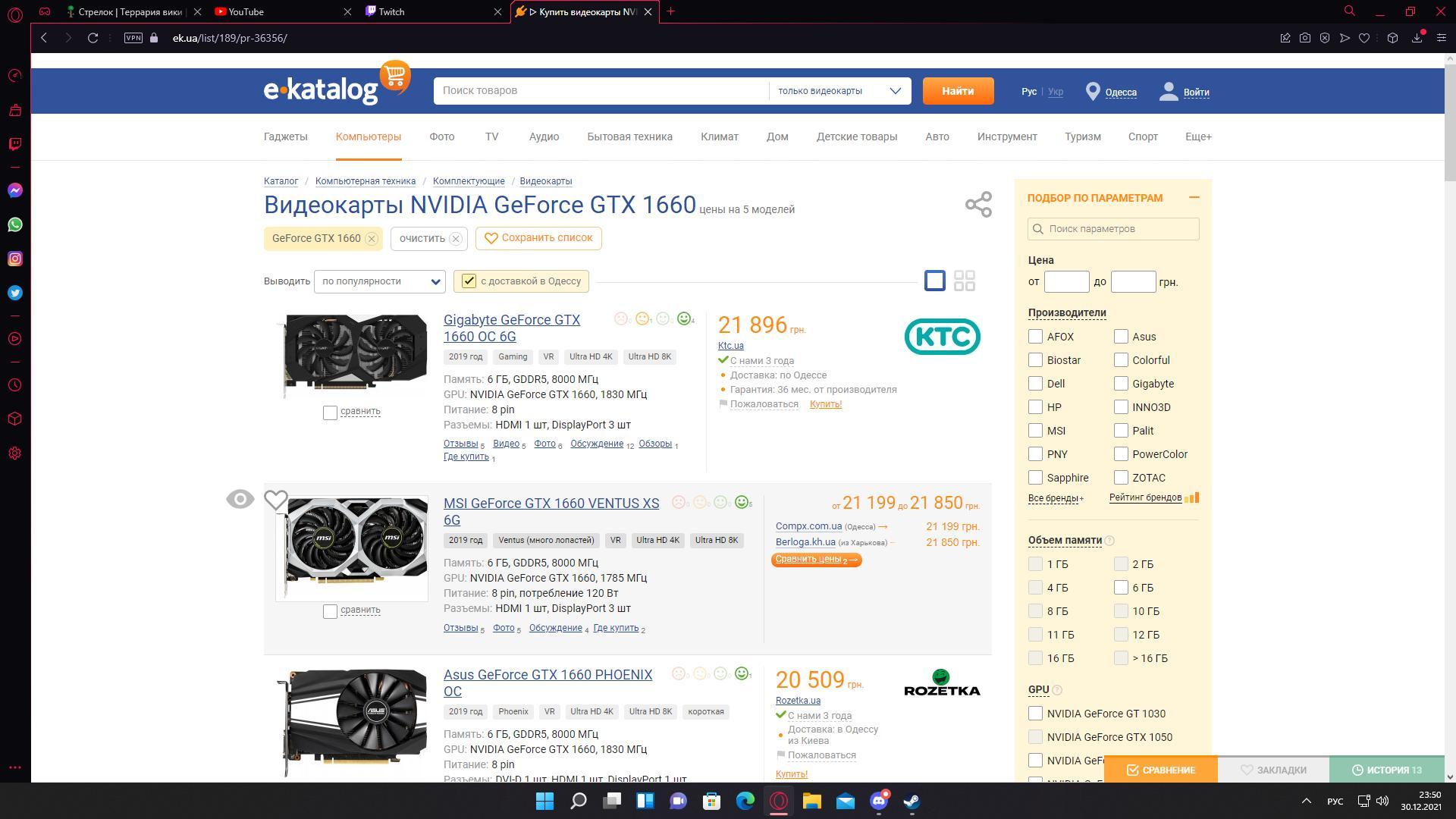The width and height of the screenshot is (1456, 819).
Task: Open the browser downloads icon
Action: (x=1417, y=38)
